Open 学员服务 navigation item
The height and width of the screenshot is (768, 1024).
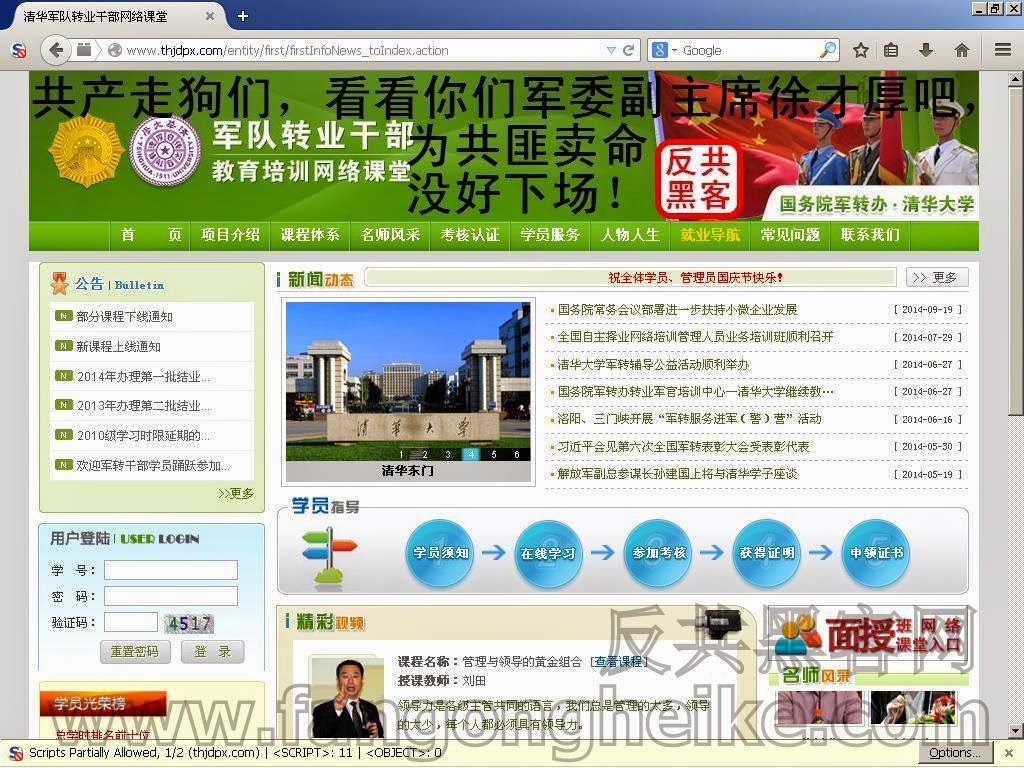point(550,234)
